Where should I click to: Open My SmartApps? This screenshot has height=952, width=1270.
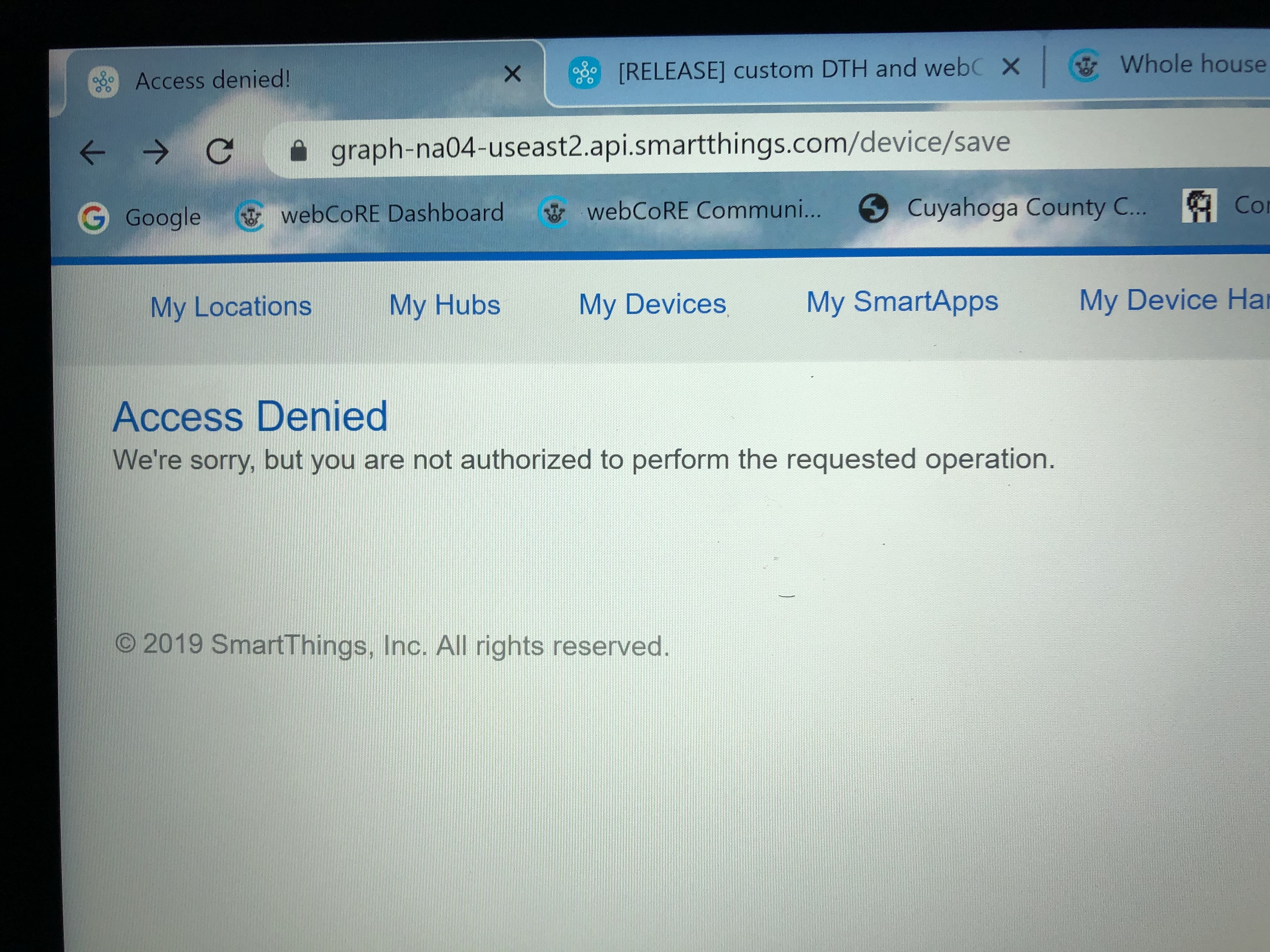(x=902, y=301)
